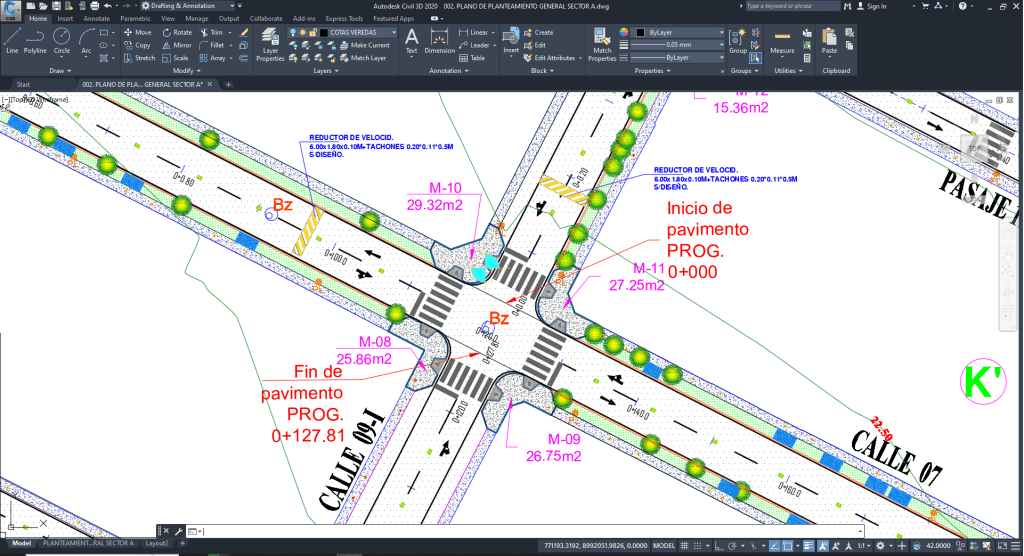1024x556 pixels.
Task: Open the 1:1 annotation scale dropdown
Action: click(x=865, y=546)
